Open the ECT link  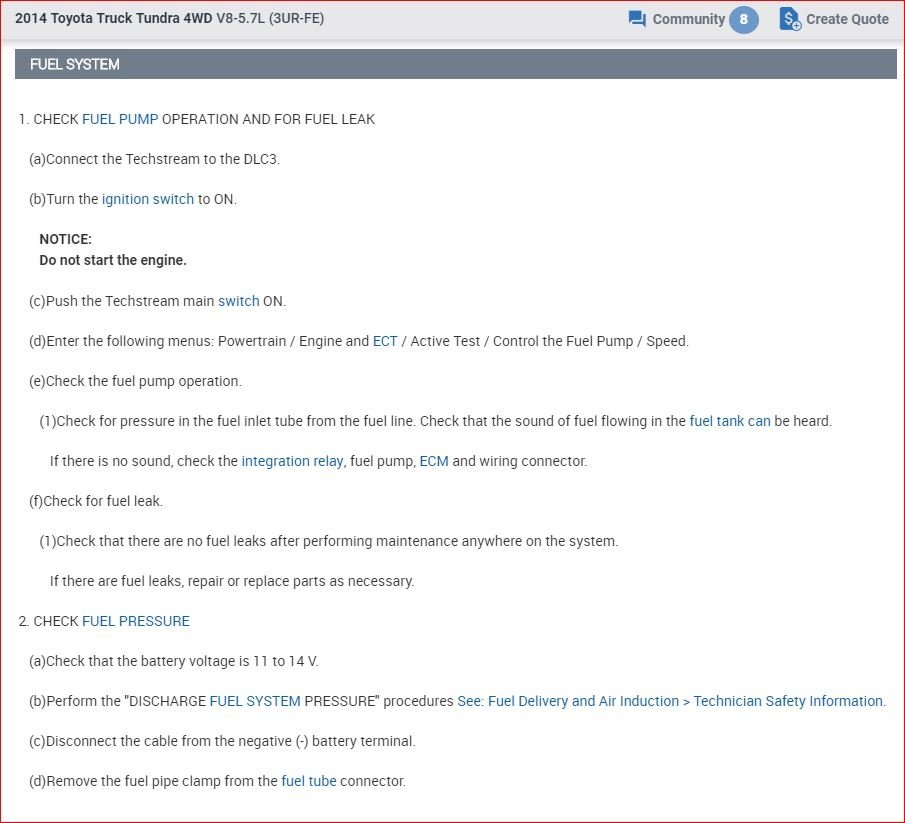(x=385, y=341)
